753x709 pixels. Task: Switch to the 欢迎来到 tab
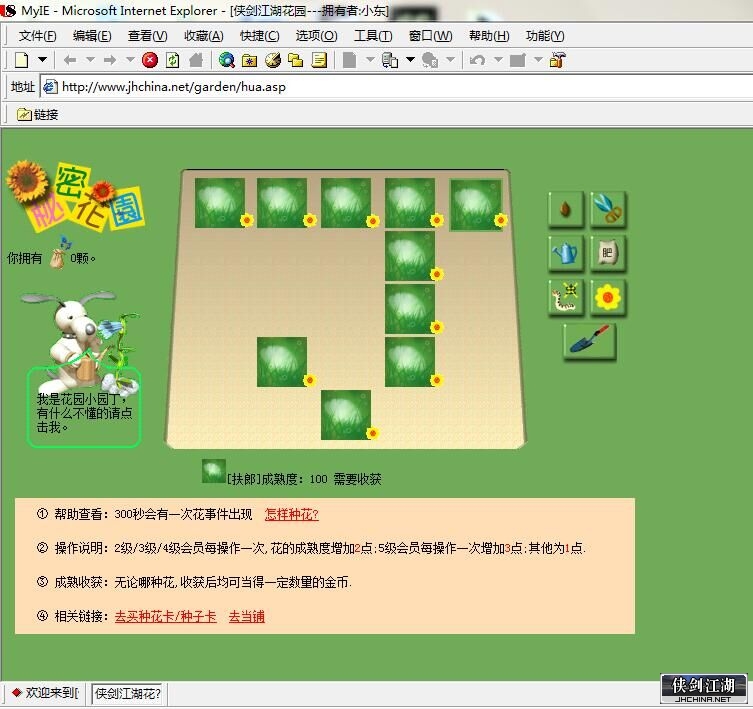click(x=45, y=693)
